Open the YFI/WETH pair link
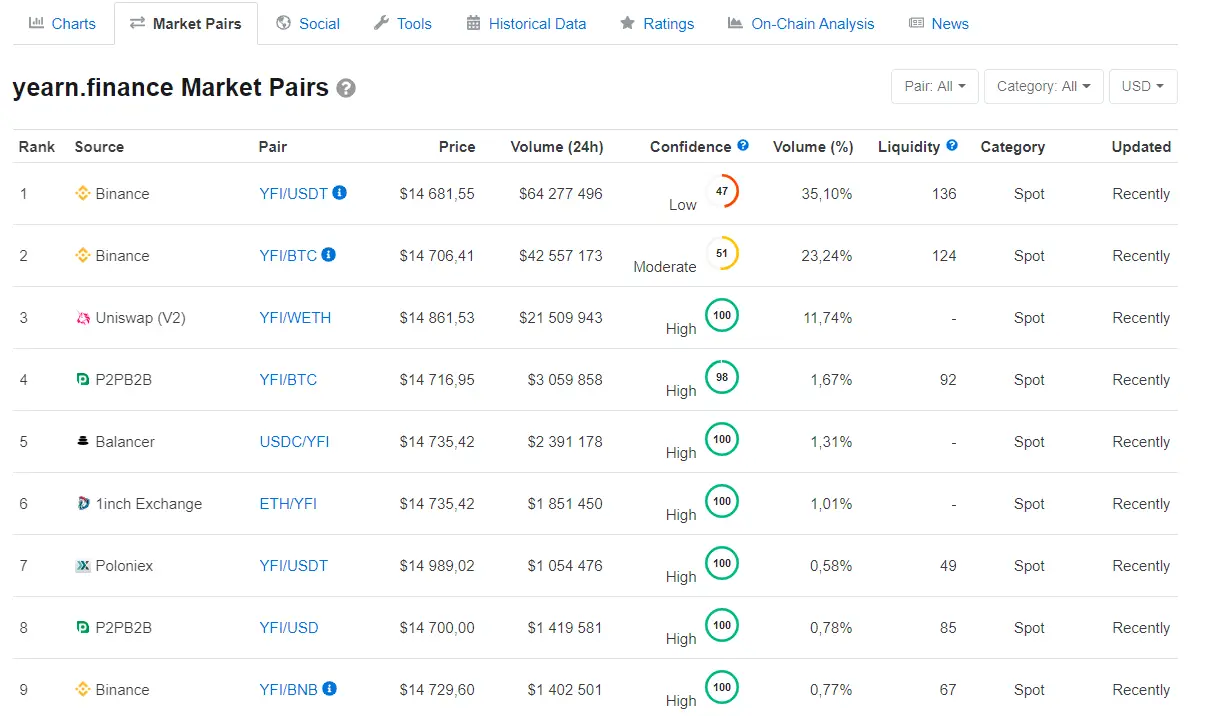This screenshot has height=716, width=1222. tap(295, 318)
